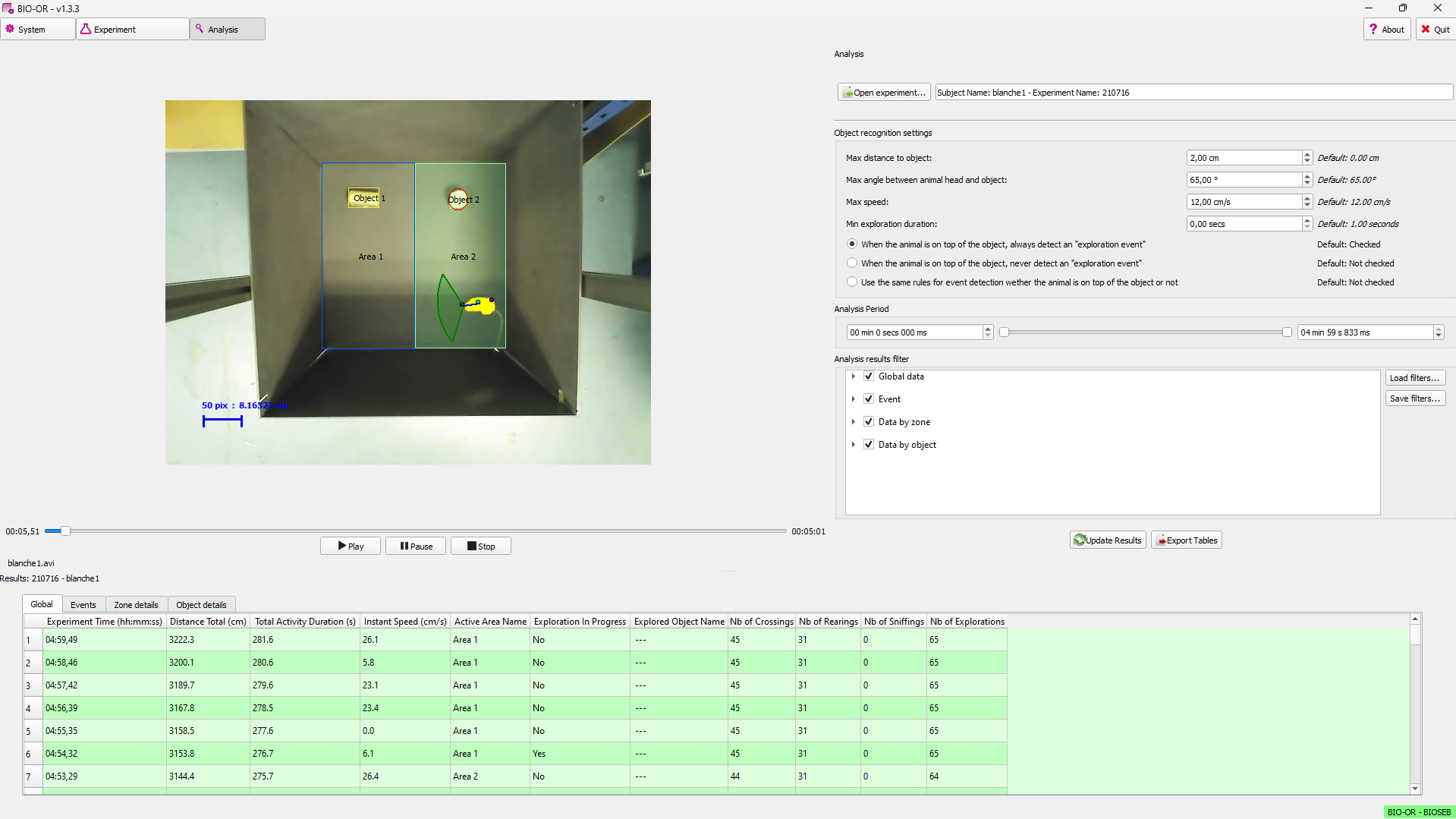1456x819 pixels.
Task: Click Update Results refresh button
Action: pyautogui.click(x=1108, y=540)
